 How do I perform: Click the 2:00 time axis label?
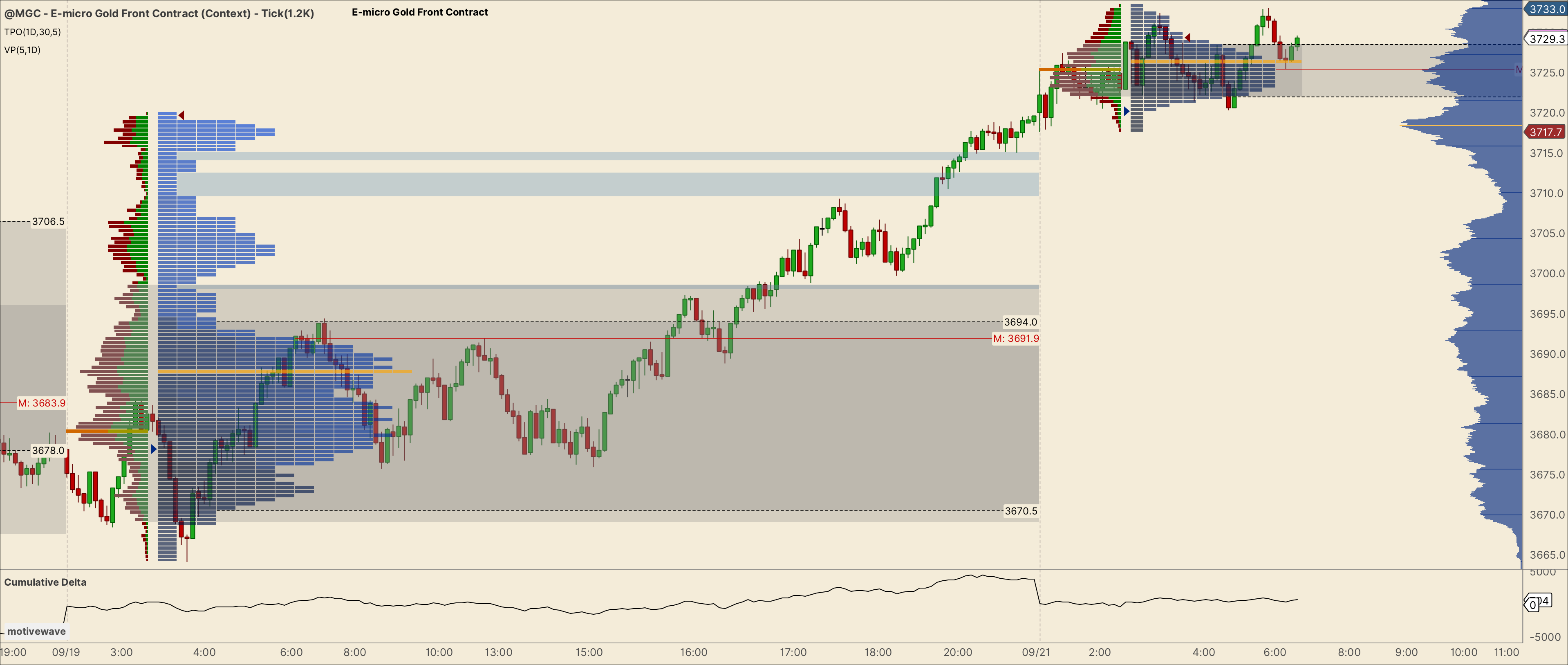point(1100,652)
